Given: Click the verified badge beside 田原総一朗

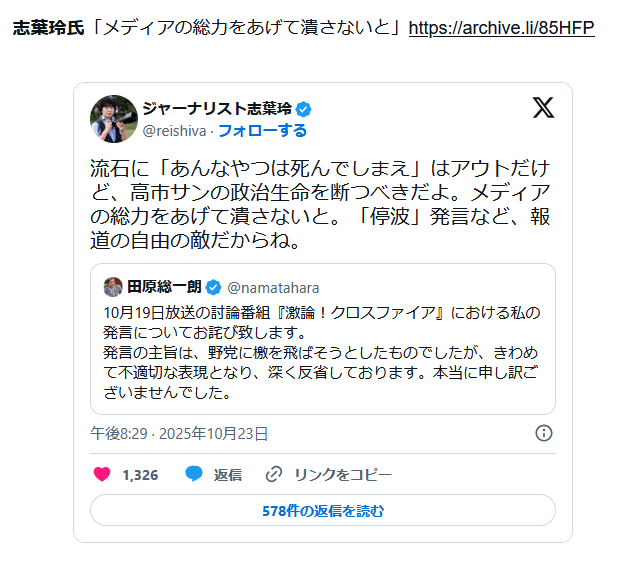Looking at the screenshot, I should point(214,288).
